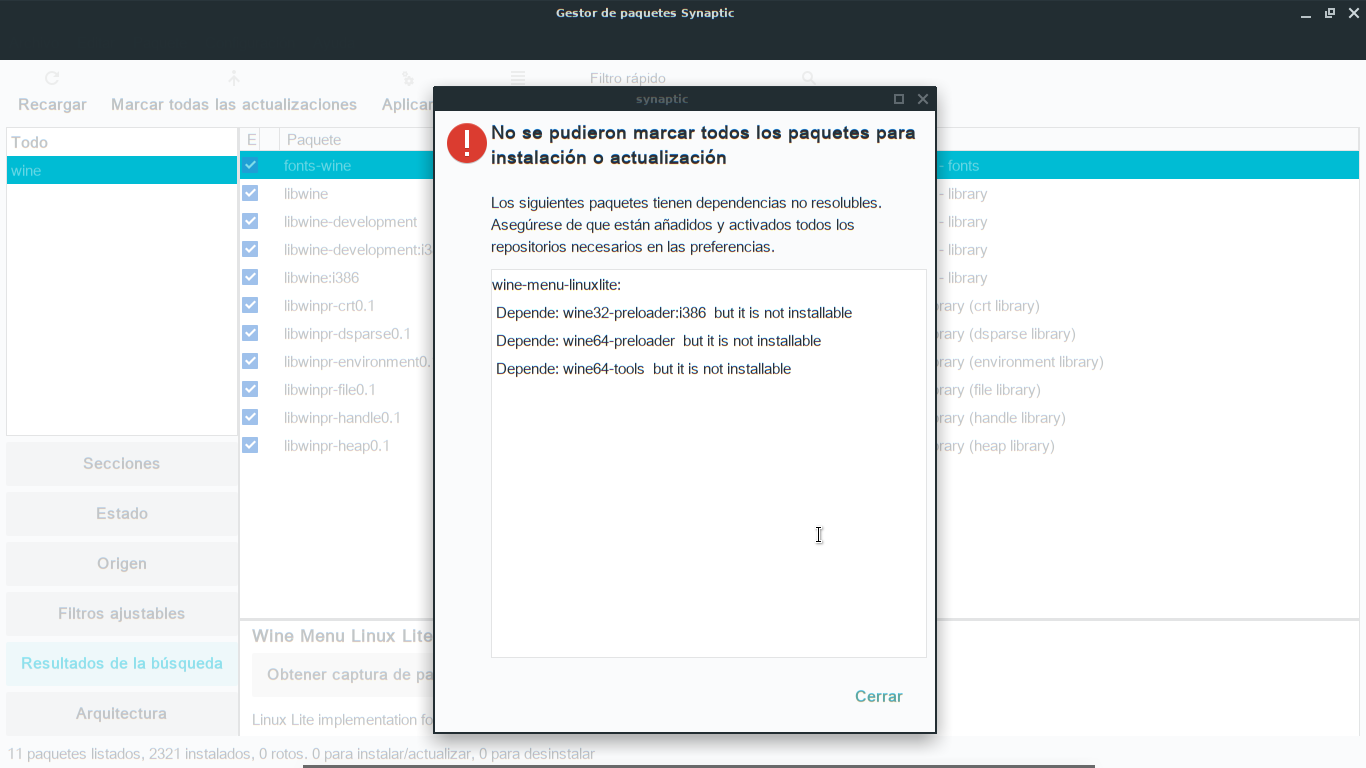Image resolution: width=1366 pixels, height=768 pixels.
Task: Click the Recargar toolbar label
Action: coord(52,104)
